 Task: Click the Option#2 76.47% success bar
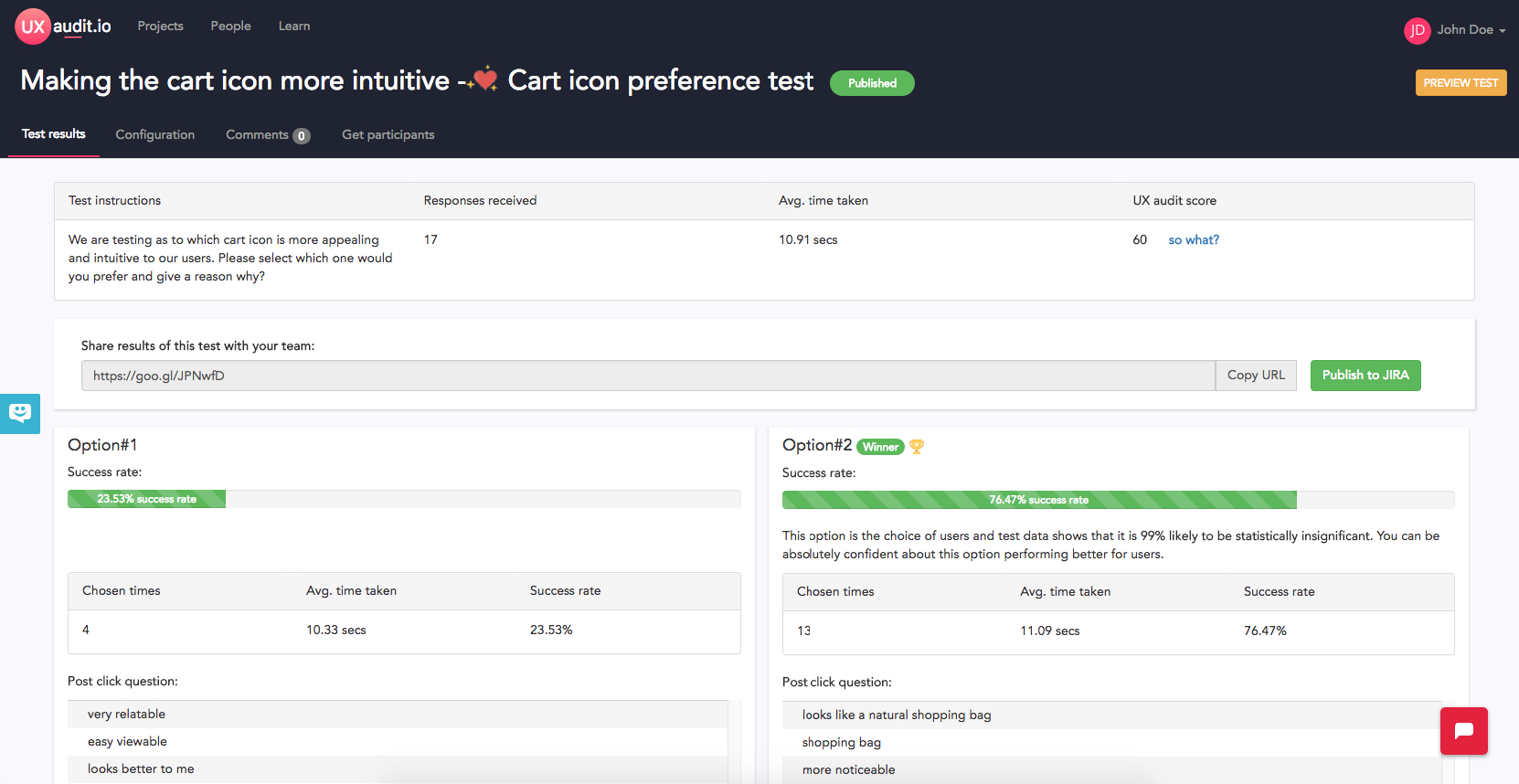click(x=1039, y=500)
